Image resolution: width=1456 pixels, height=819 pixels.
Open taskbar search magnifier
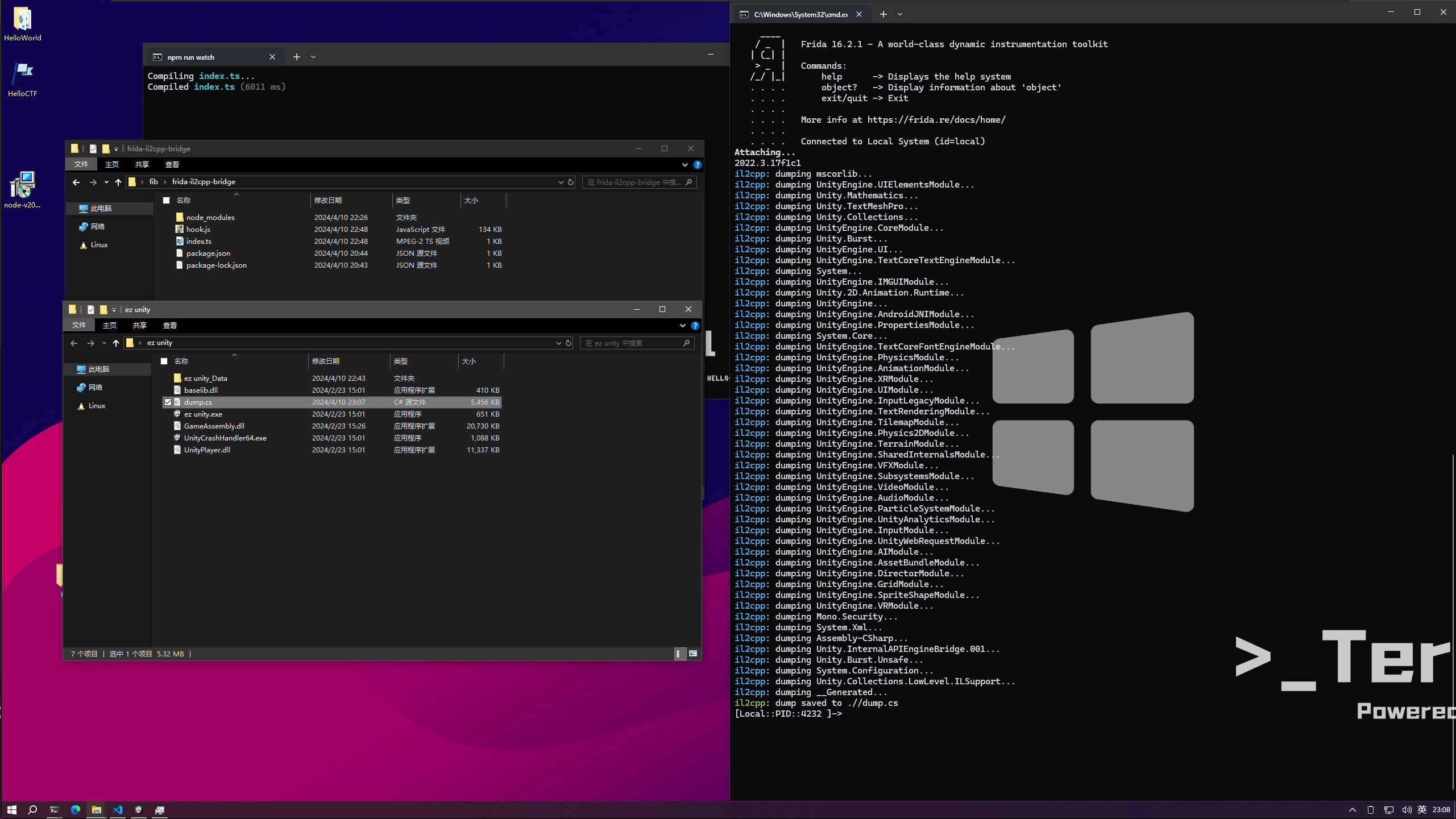[x=32, y=810]
